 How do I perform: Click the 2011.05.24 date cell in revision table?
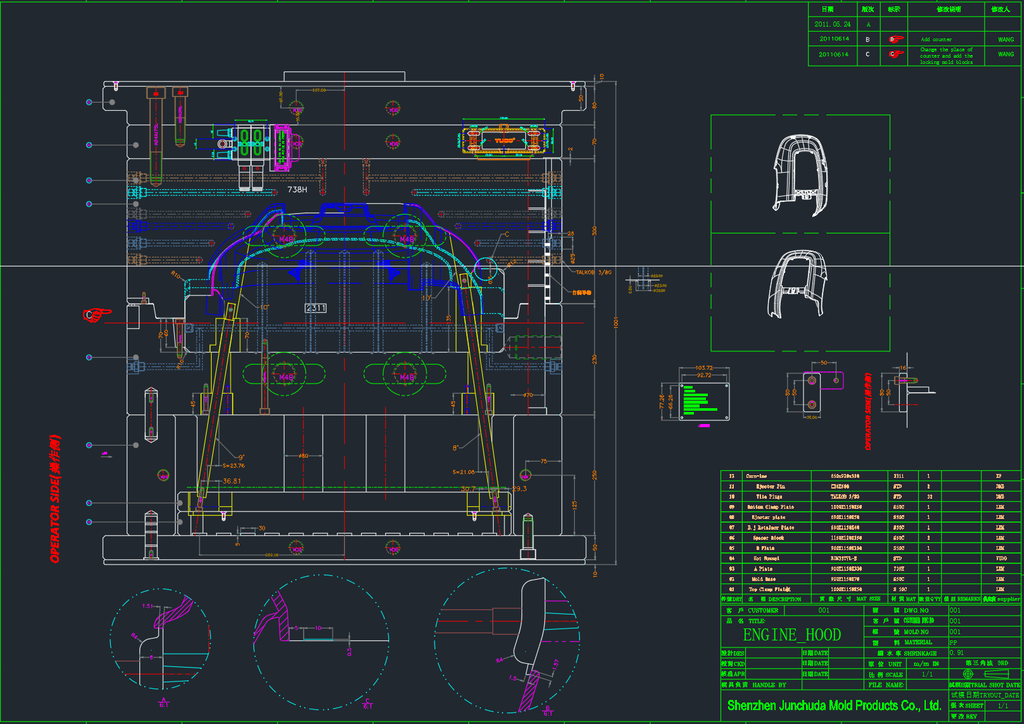[832, 24]
